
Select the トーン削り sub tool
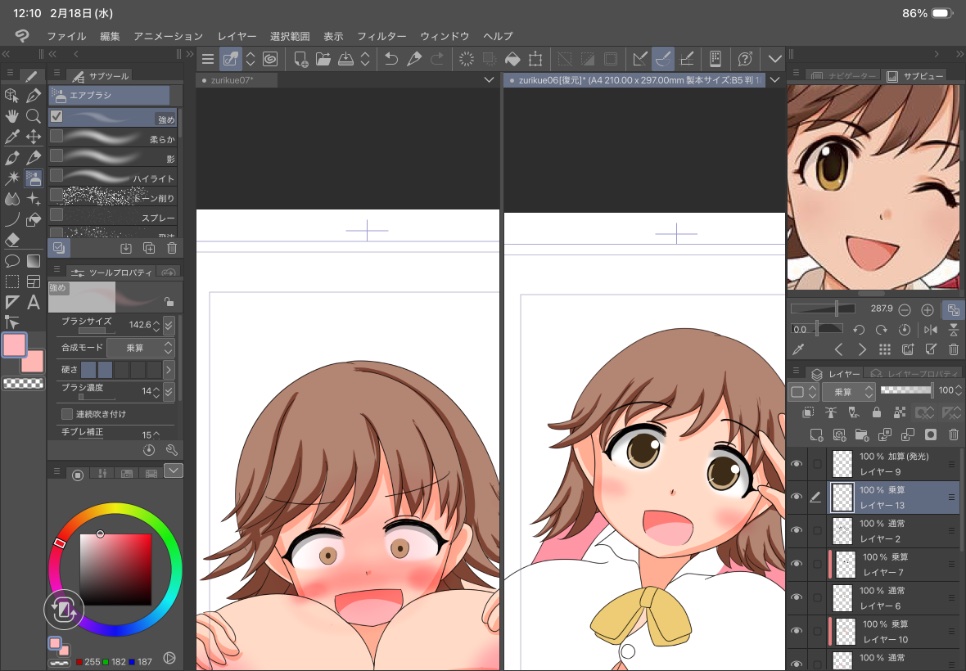pyautogui.click(x=113, y=197)
